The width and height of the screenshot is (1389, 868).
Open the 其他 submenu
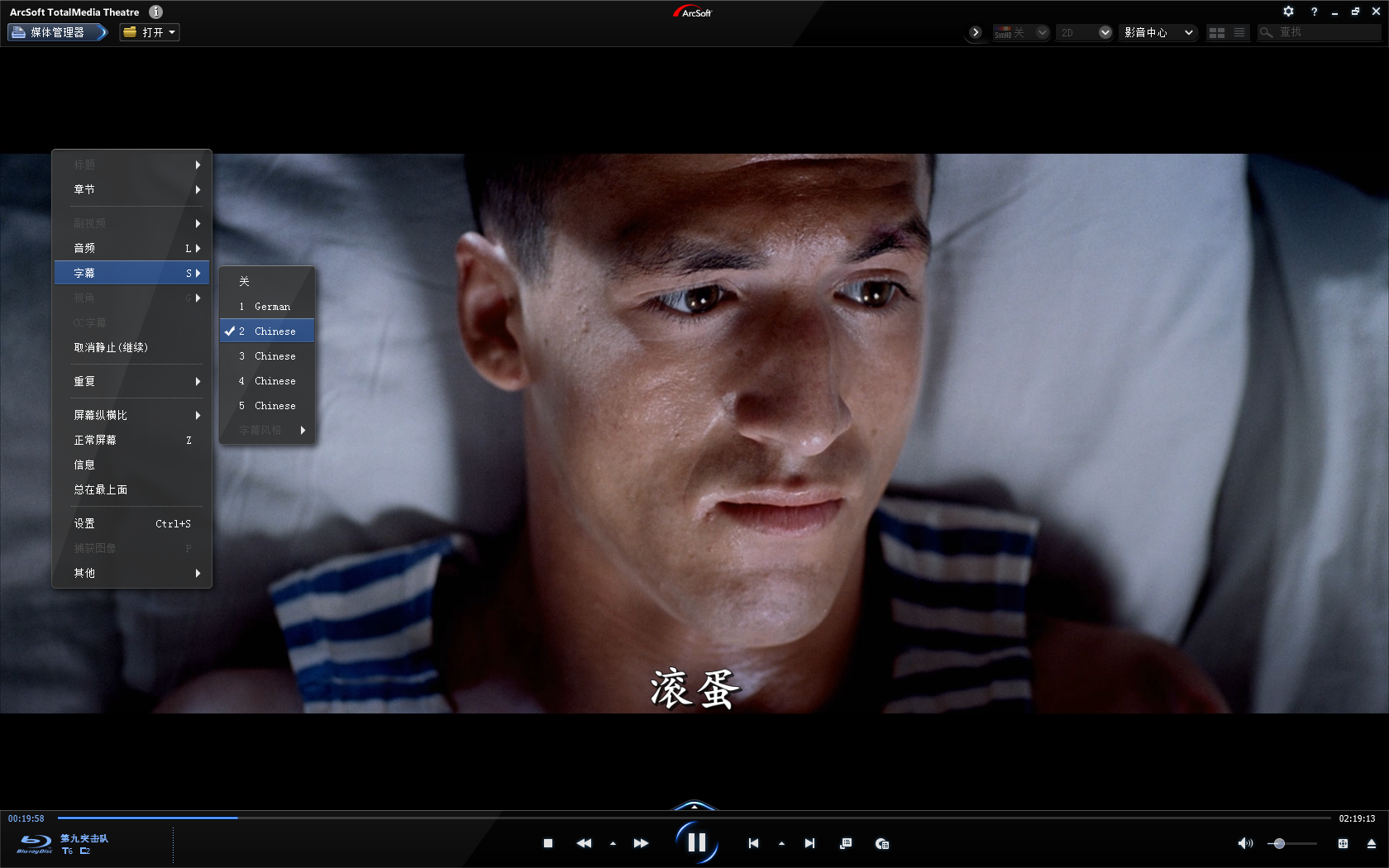point(132,573)
